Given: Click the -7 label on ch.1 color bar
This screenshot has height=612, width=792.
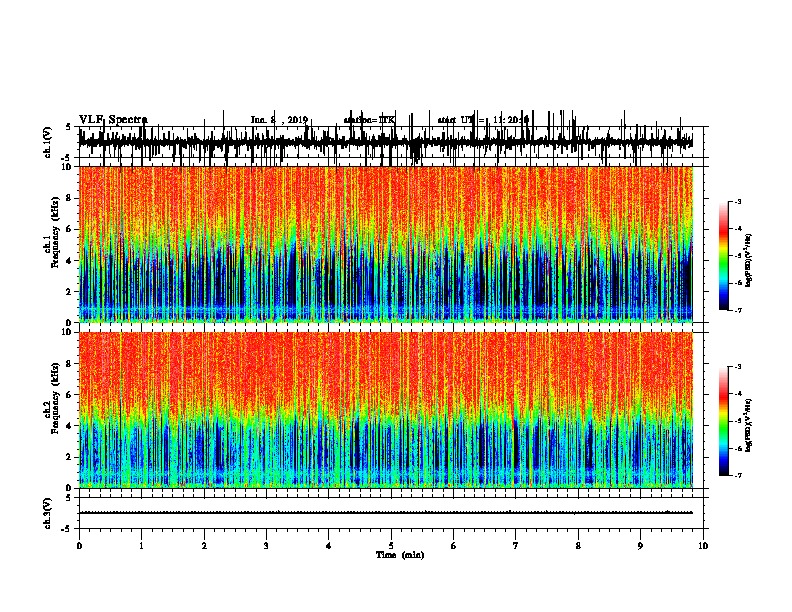Looking at the screenshot, I should [x=737, y=310].
